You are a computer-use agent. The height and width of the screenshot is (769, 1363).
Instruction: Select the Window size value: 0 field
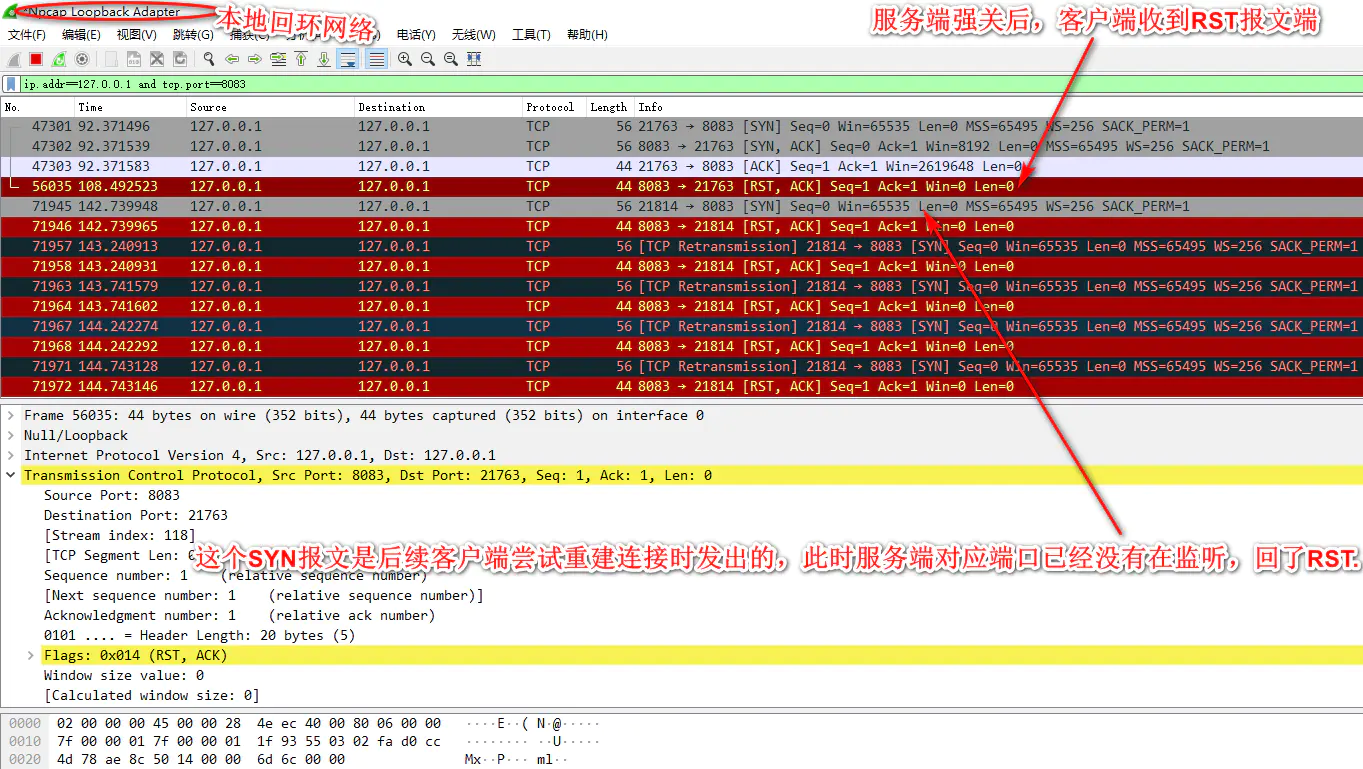124,675
